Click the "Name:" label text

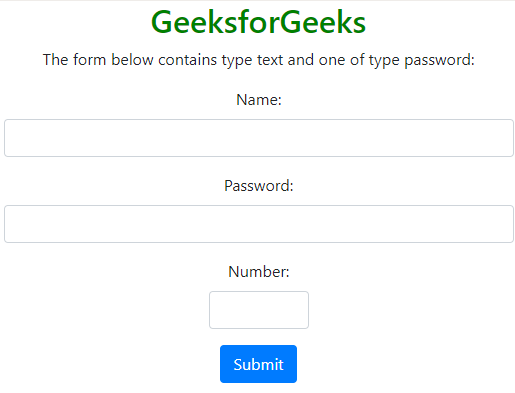tap(259, 100)
